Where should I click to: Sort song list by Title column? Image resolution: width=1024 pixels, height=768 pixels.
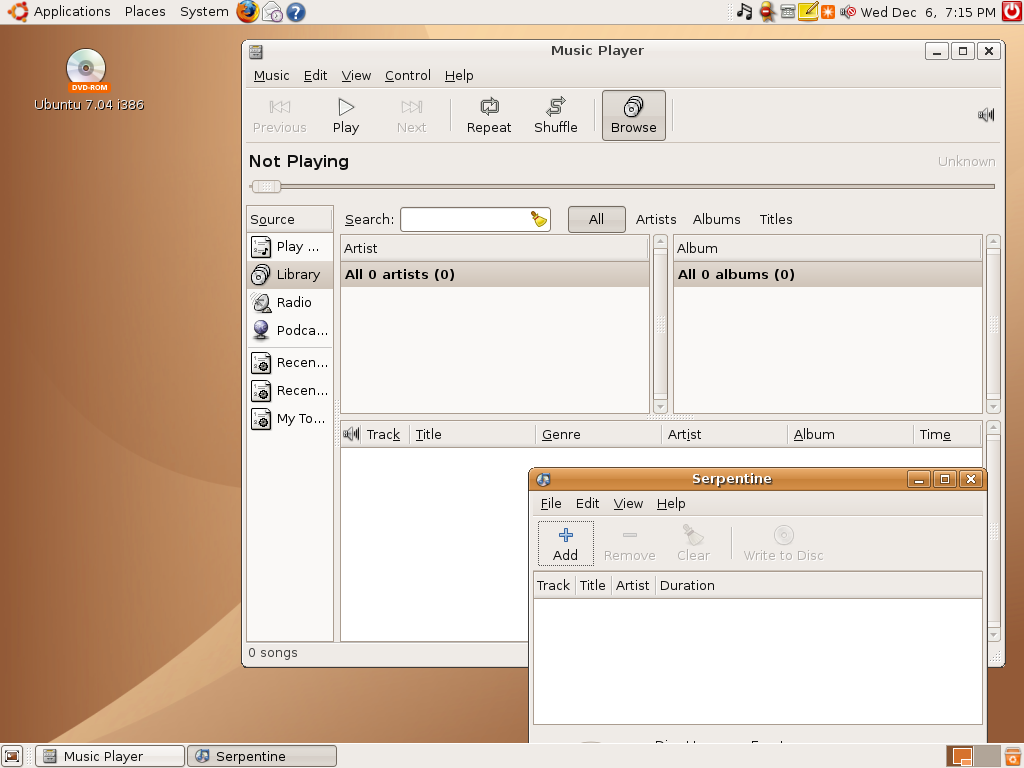click(472, 434)
